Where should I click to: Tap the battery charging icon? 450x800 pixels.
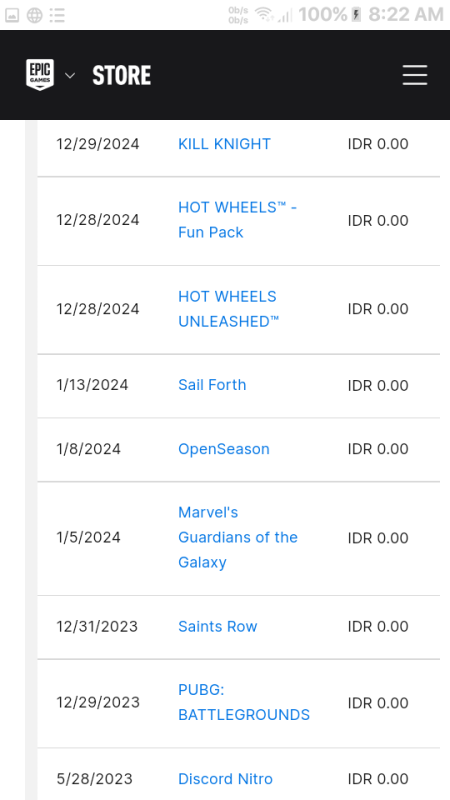[356, 15]
